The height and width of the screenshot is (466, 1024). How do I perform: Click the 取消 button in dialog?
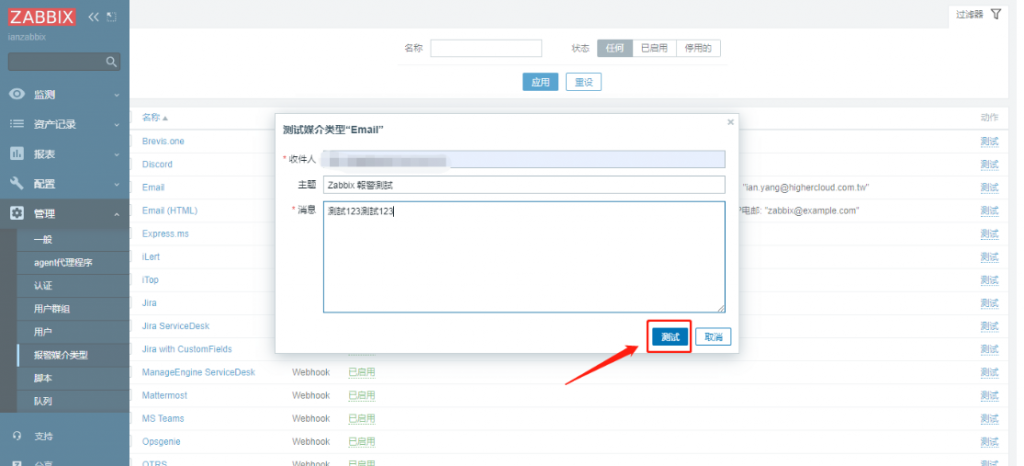point(713,337)
